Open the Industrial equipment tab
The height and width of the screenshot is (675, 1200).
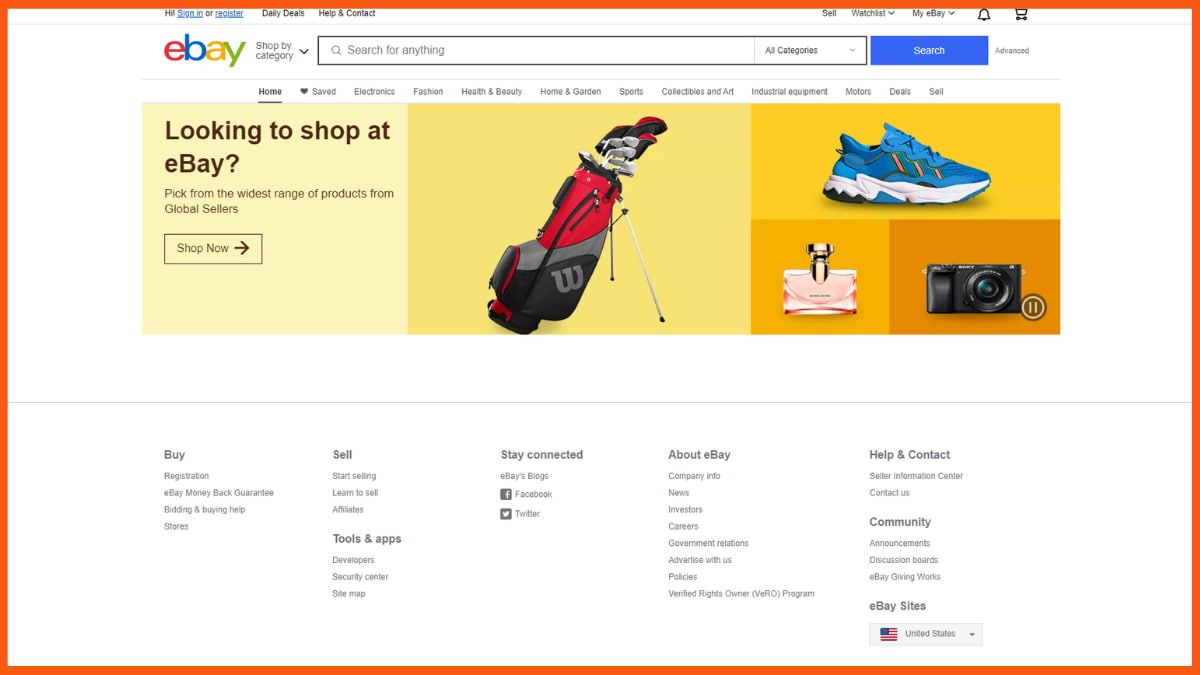pyautogui.click(x=789, y=91)
